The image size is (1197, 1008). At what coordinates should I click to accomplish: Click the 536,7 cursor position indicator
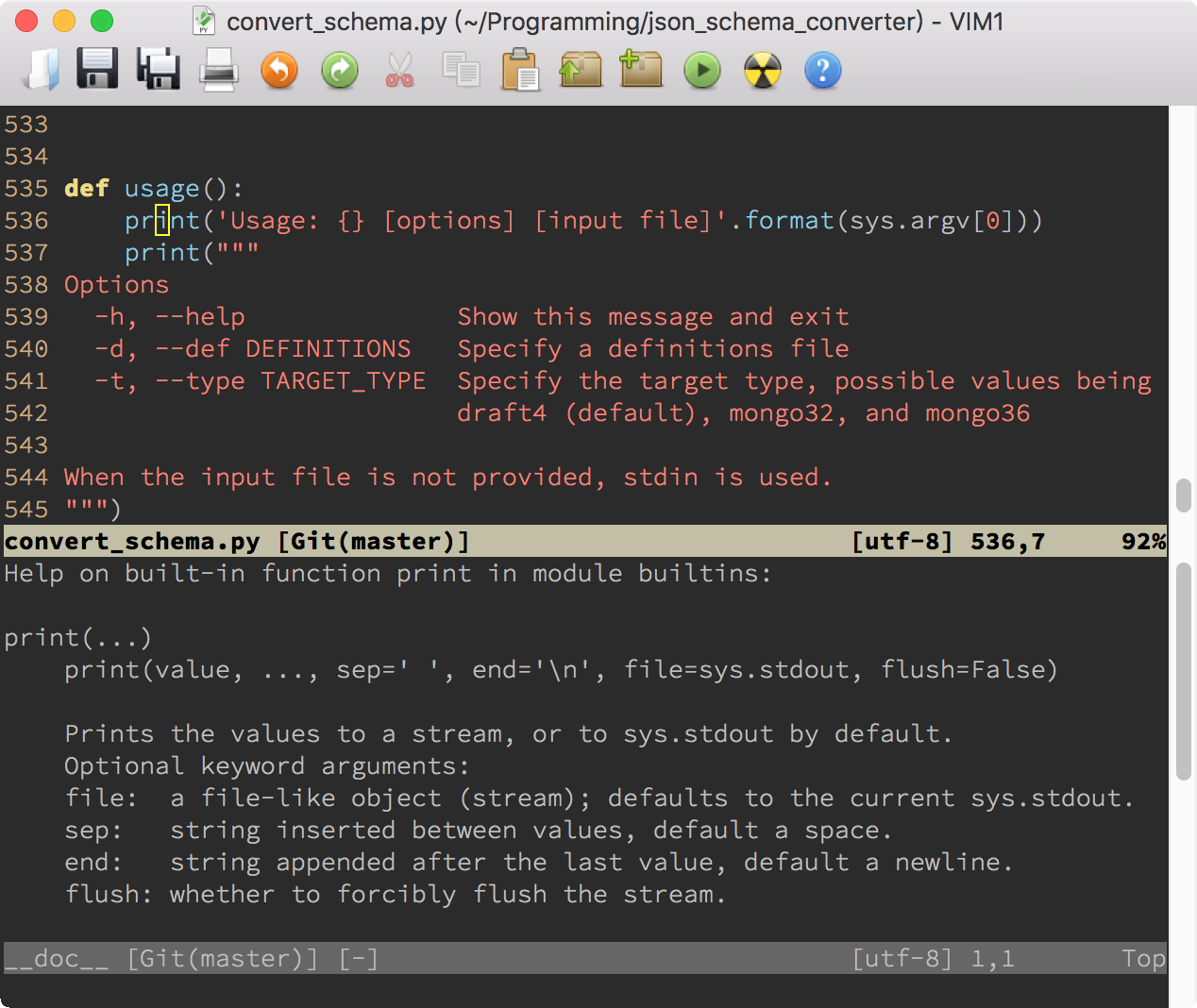pos(1005,541)
